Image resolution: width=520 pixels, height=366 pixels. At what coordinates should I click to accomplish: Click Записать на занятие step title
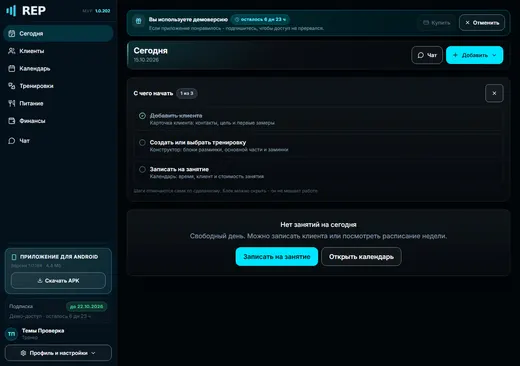click(179, 169)
